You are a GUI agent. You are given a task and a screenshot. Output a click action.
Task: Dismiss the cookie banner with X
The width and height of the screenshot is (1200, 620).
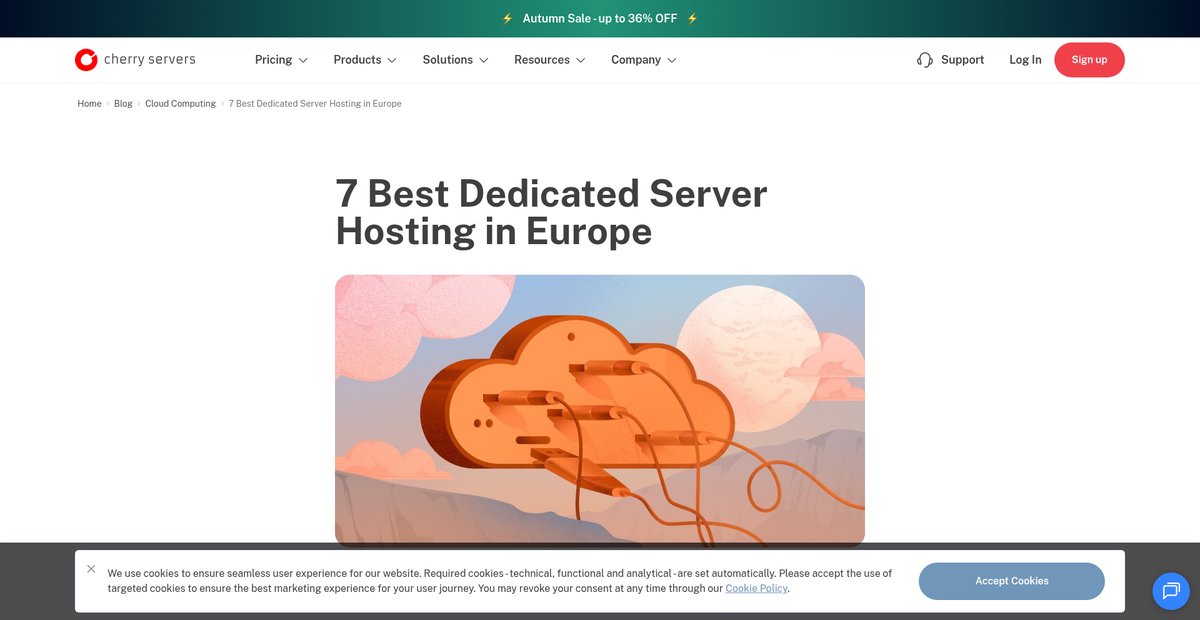91,569
